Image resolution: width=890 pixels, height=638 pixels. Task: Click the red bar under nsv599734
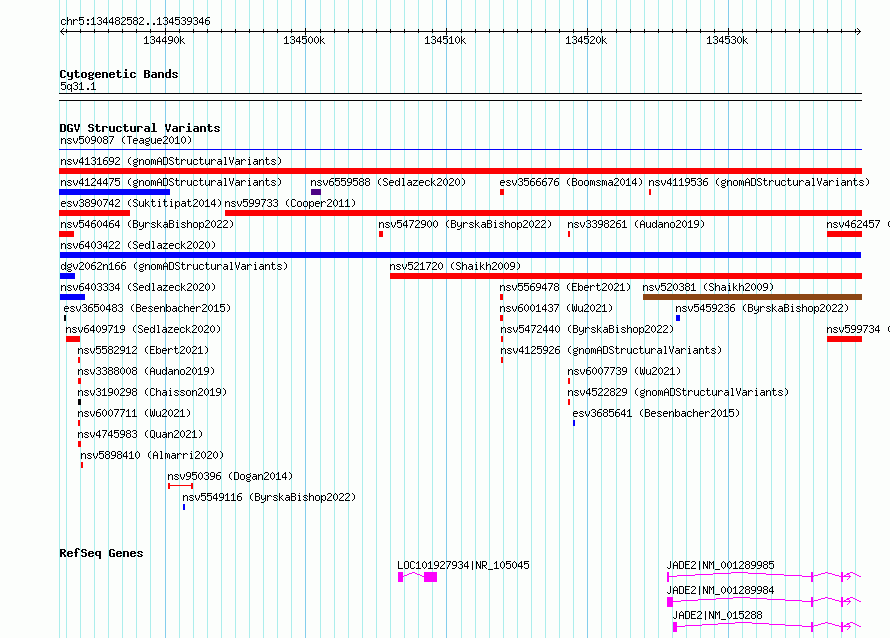pos(845,339)
